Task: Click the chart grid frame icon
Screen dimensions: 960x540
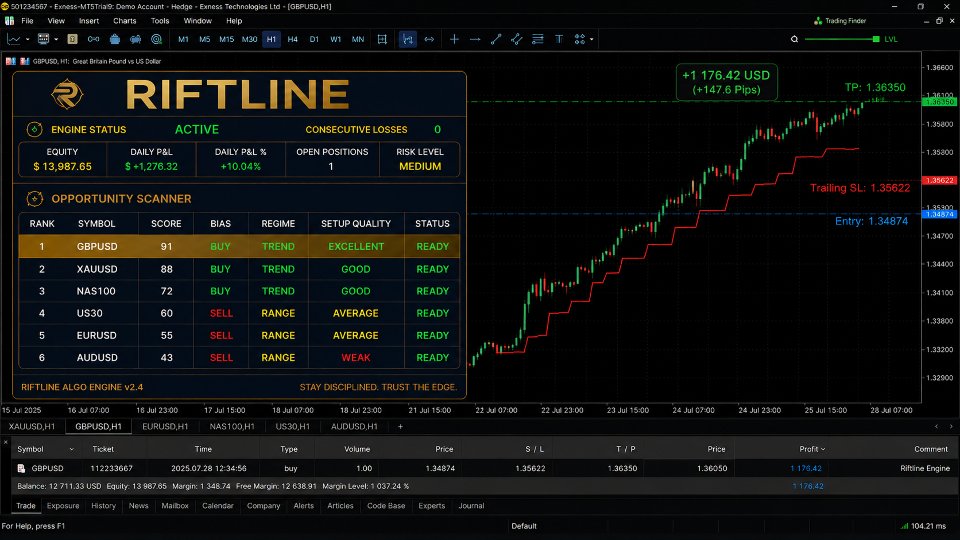Action: tap(382, 39)
